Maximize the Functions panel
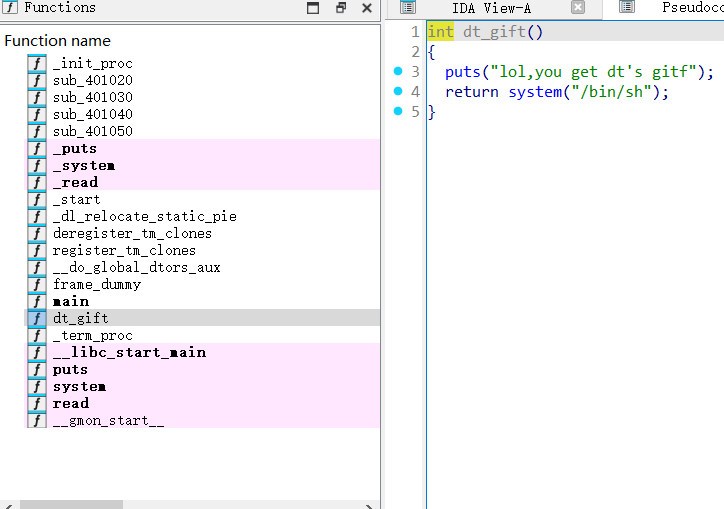724x509 pixels. (x=313, y=7)
